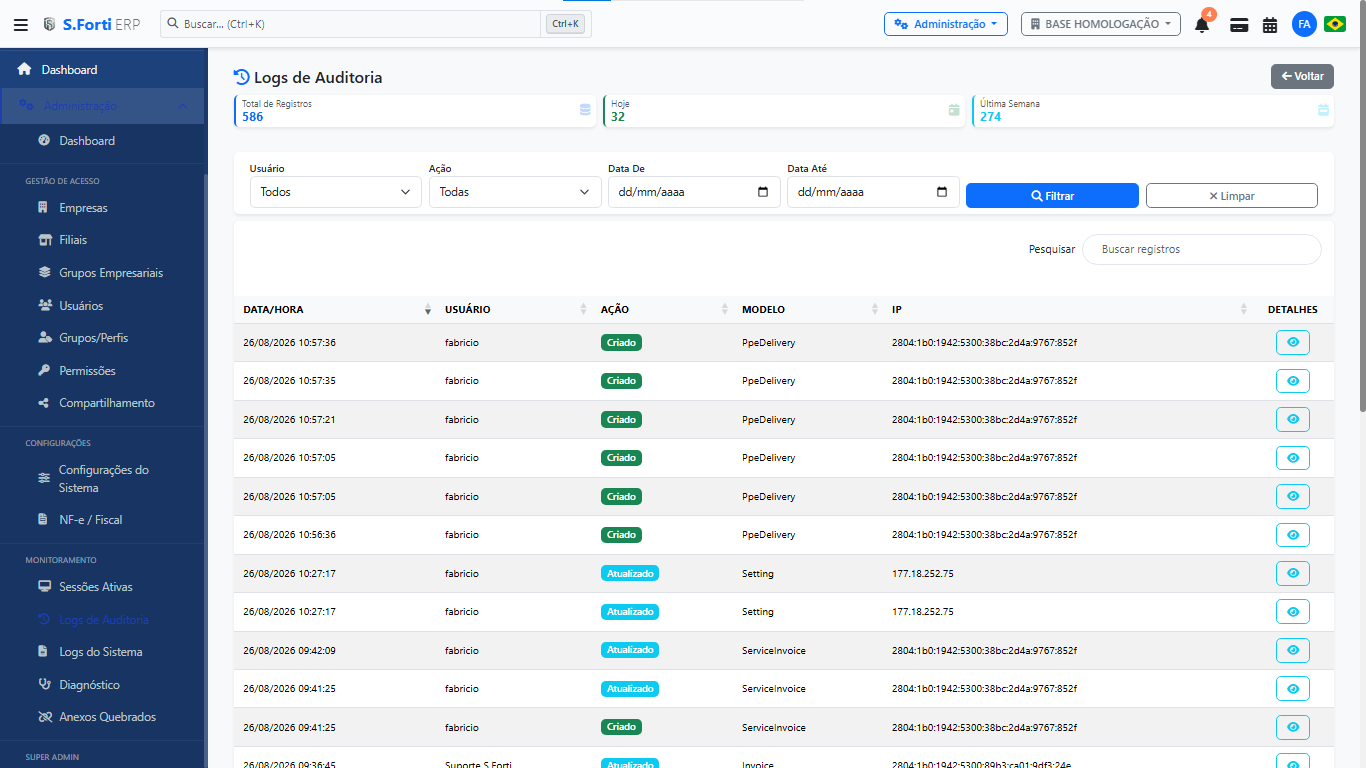View details of the 10:57:35 log entry
The height and width of the screenshot is (768, 1366).
[x=1293, y=381]
